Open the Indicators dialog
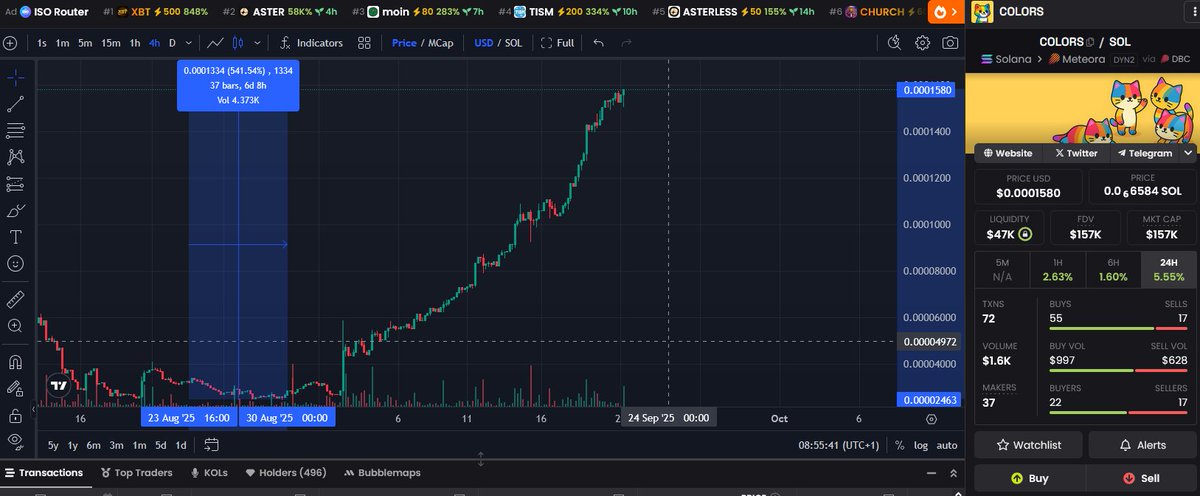This screenshot has width=1200, height=496. (x=311, y=43)
